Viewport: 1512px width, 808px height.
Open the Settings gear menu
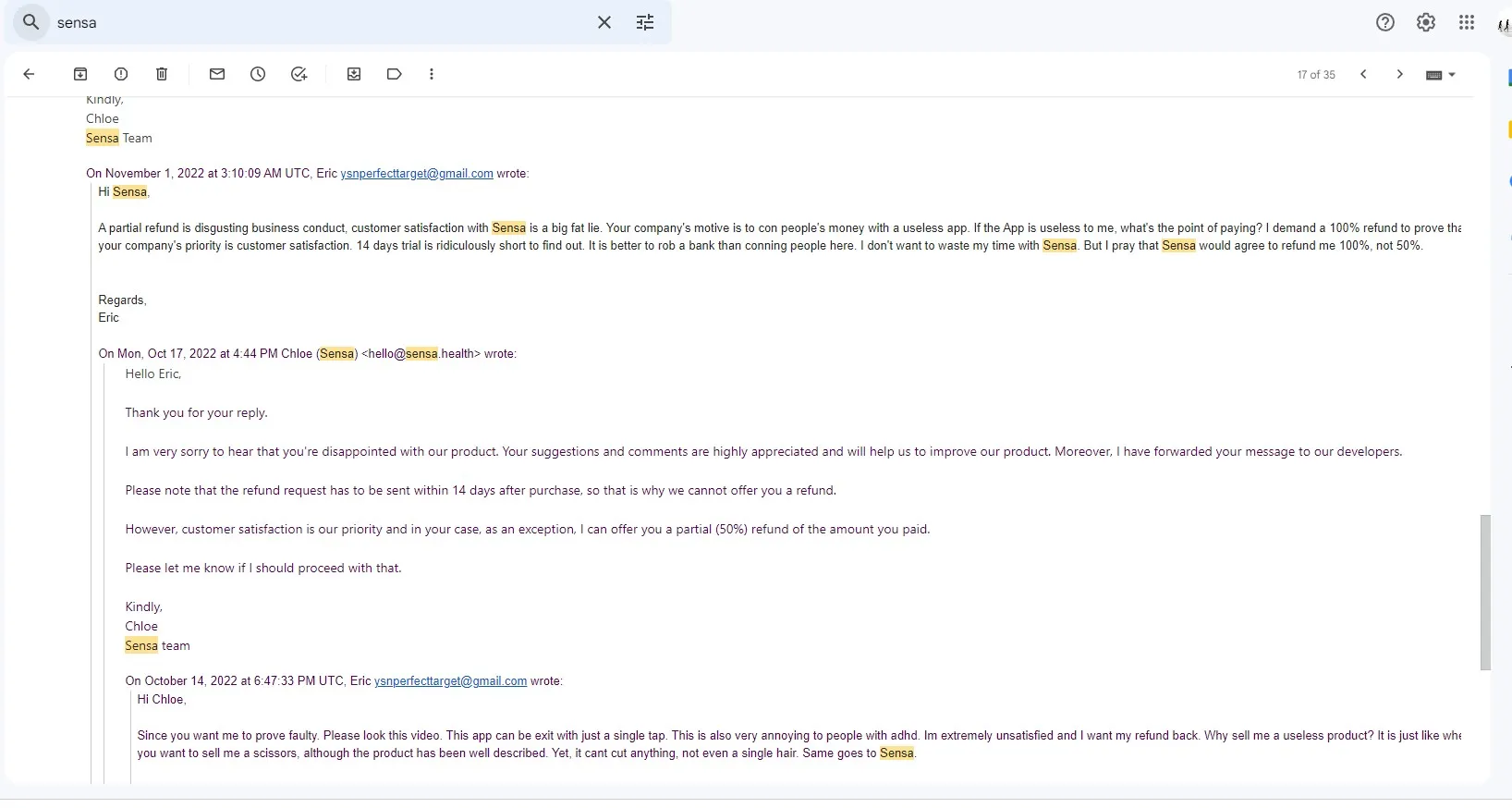tap(1426, 22)
